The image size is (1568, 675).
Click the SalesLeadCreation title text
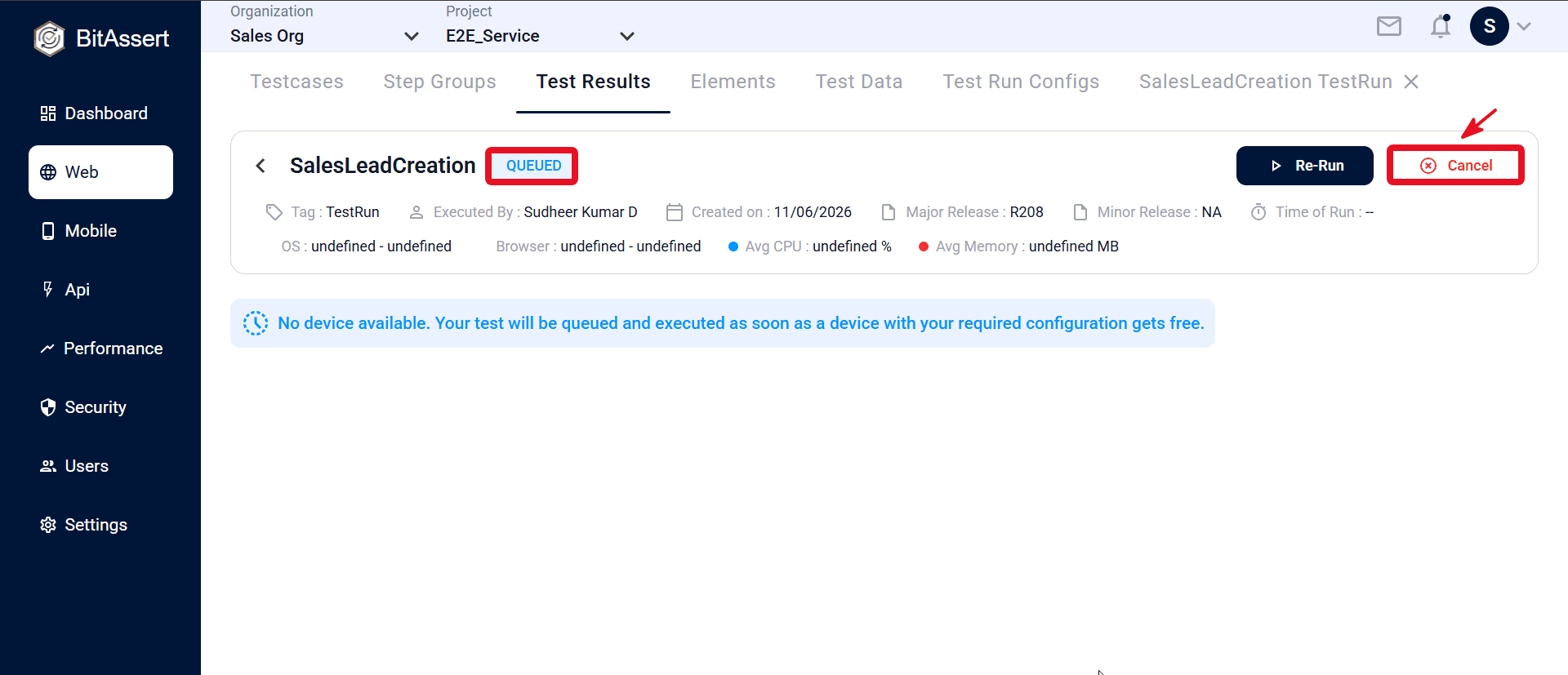[x=382, y=166]
